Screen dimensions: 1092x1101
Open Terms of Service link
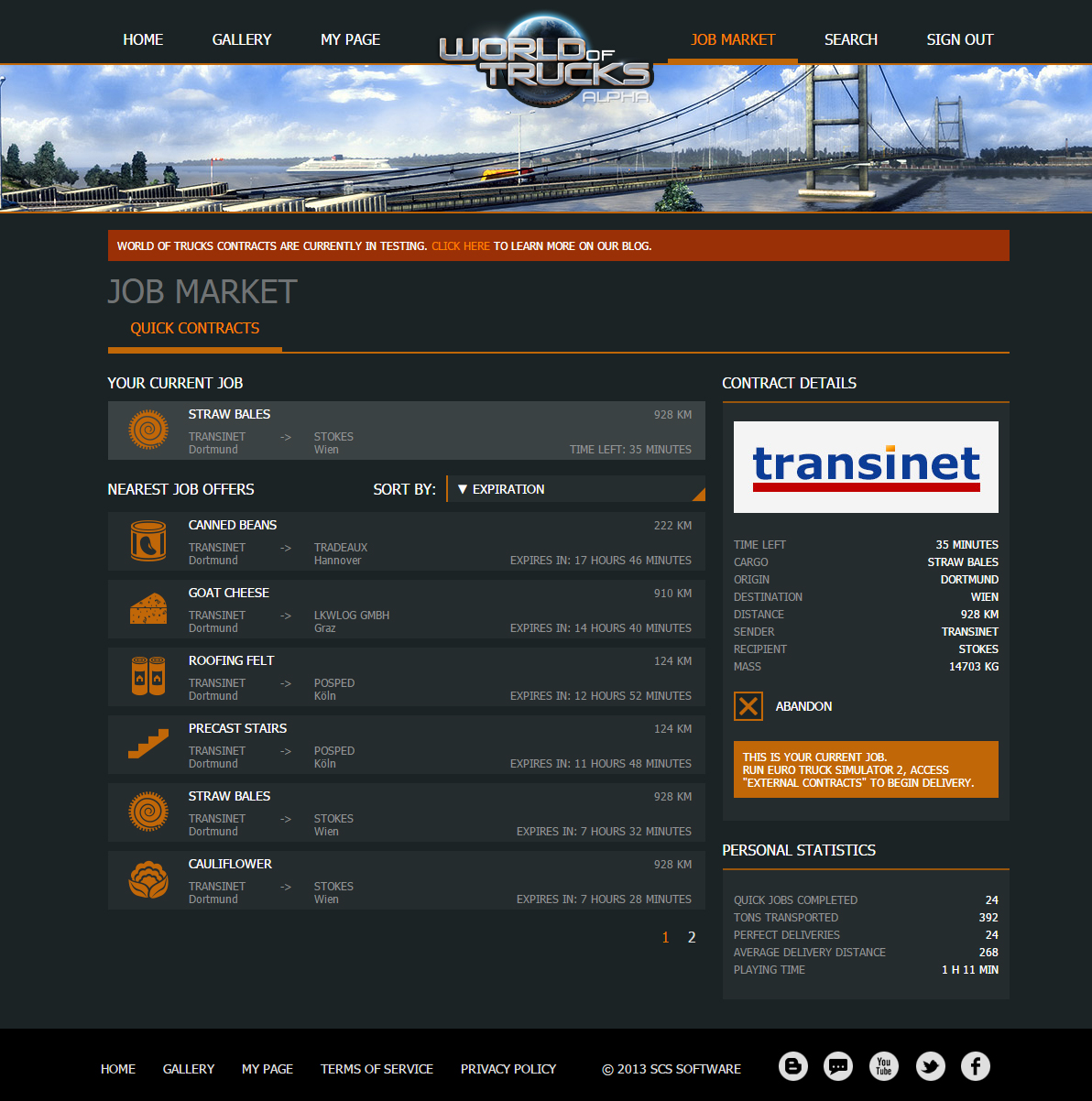[377, 1069]
